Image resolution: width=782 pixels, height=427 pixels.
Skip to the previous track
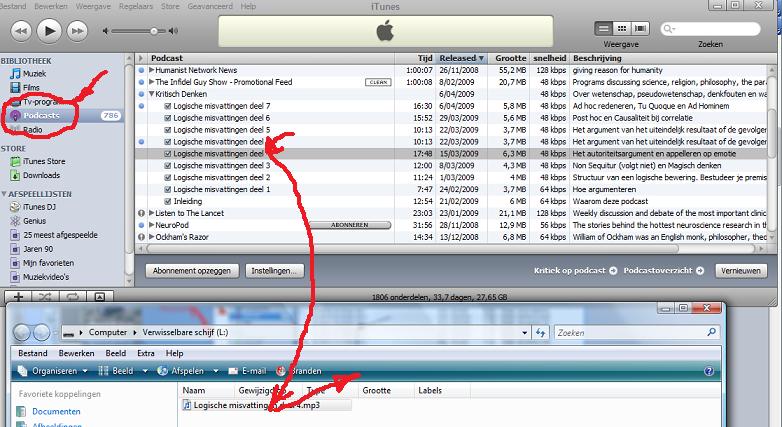[20, 31]
